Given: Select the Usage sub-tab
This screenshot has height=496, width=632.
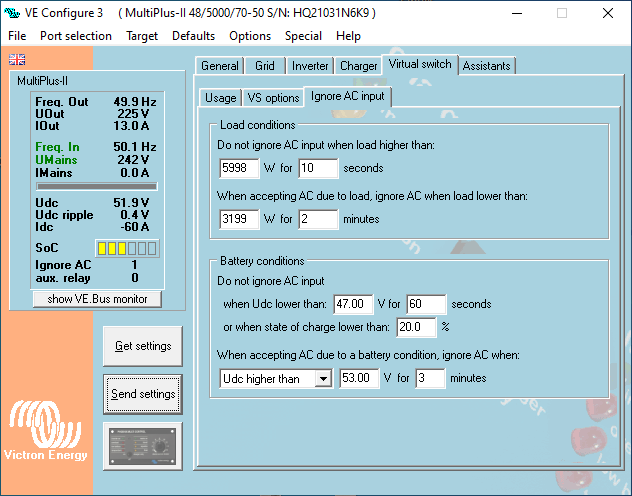Looking at the screenshot, I should tap(220, 98).
